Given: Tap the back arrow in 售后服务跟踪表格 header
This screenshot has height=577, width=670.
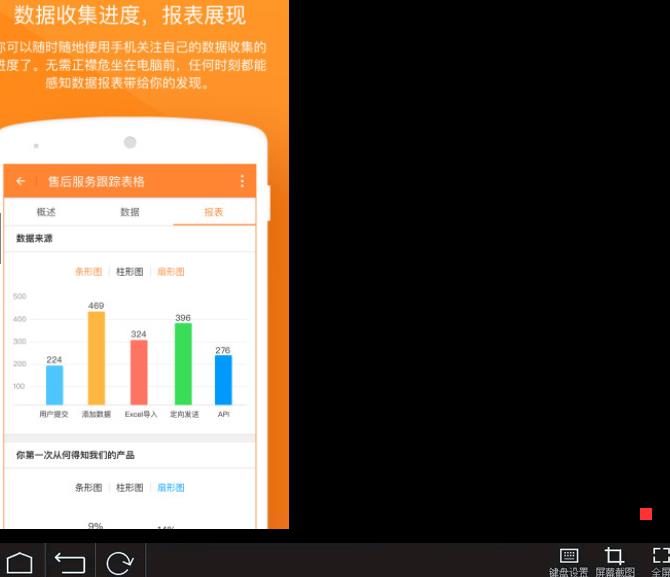Looking at the screenshot, I should tap(21, 181).
